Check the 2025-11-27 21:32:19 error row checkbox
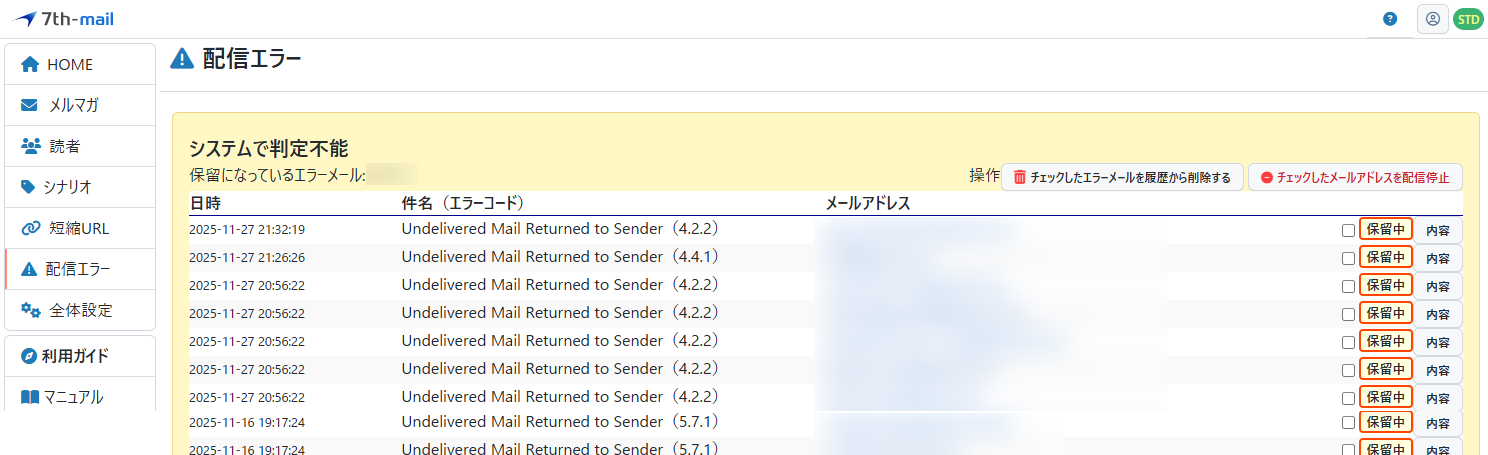Viewport: 1488px width, 455px height. 1349,230
